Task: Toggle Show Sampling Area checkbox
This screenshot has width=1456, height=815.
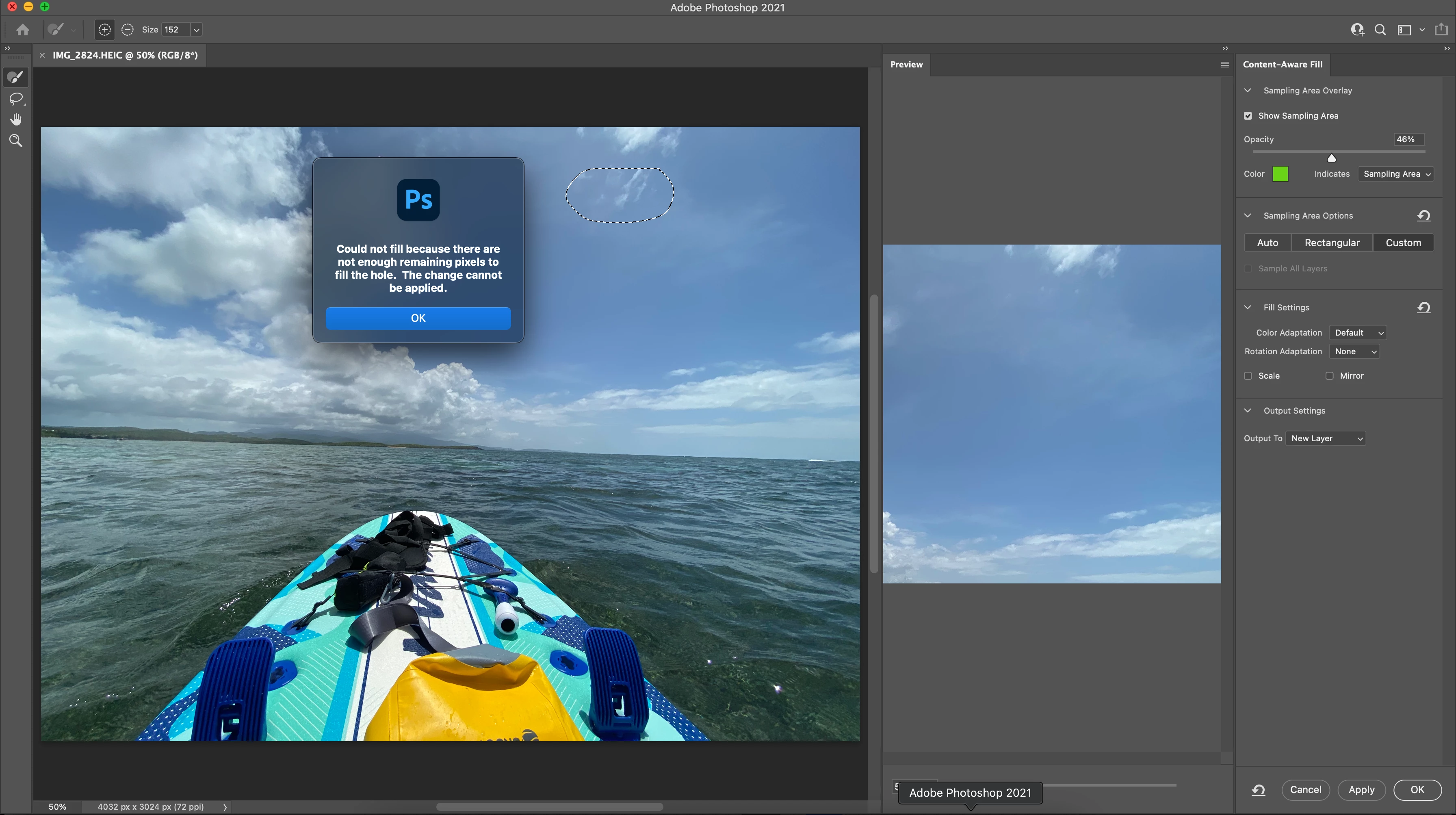Action: coord(1248,116)
